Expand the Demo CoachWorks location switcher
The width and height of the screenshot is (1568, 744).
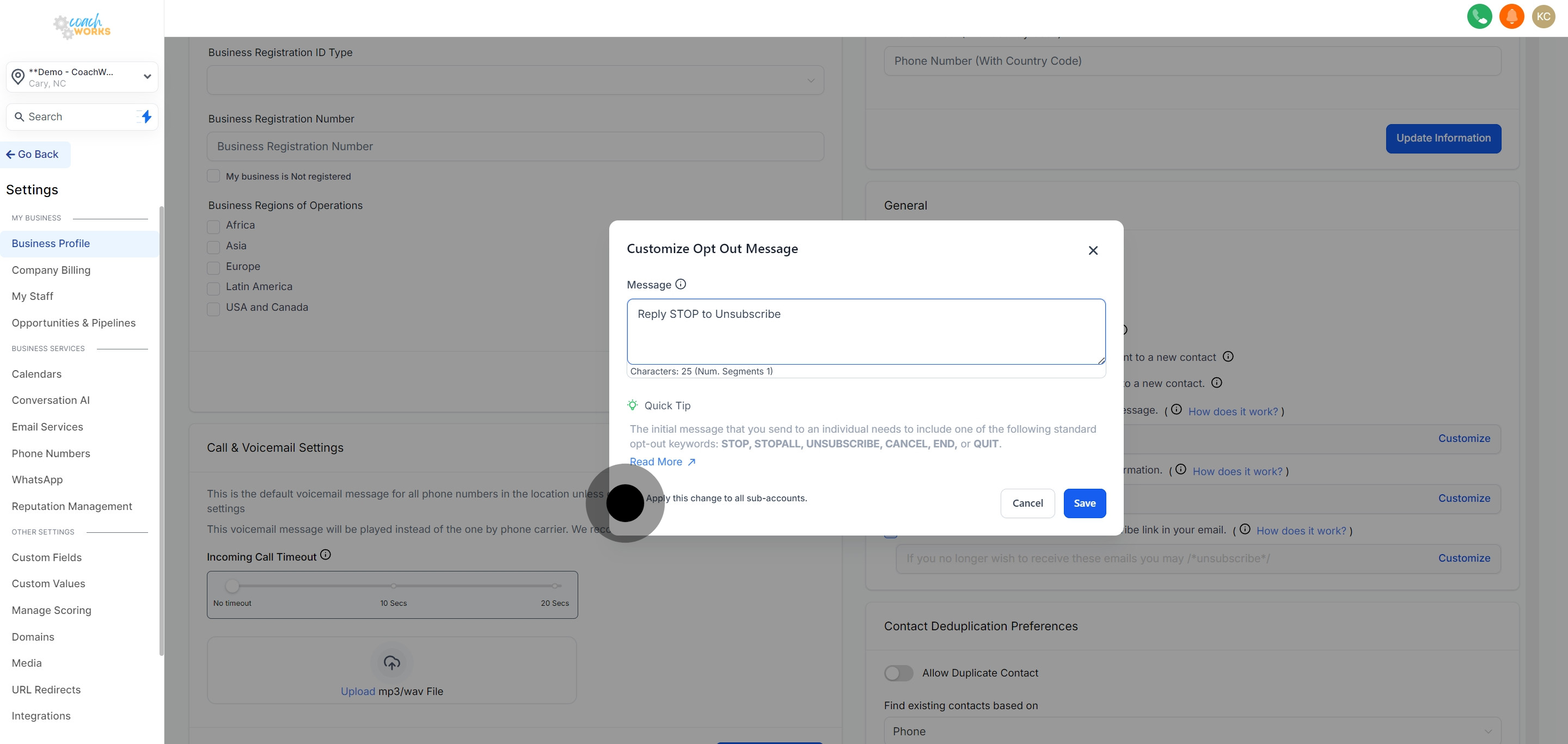click(x=82, y=77)
